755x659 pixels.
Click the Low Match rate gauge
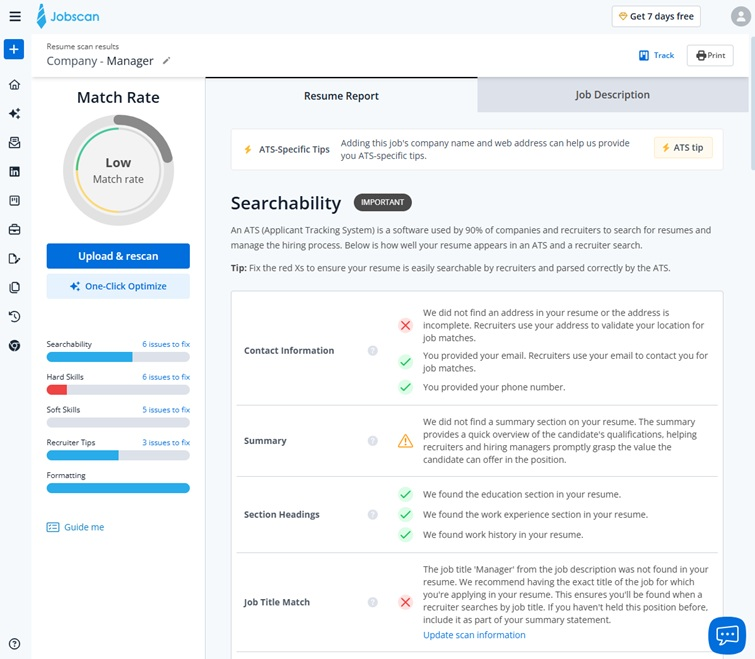(x=118, y=170)
